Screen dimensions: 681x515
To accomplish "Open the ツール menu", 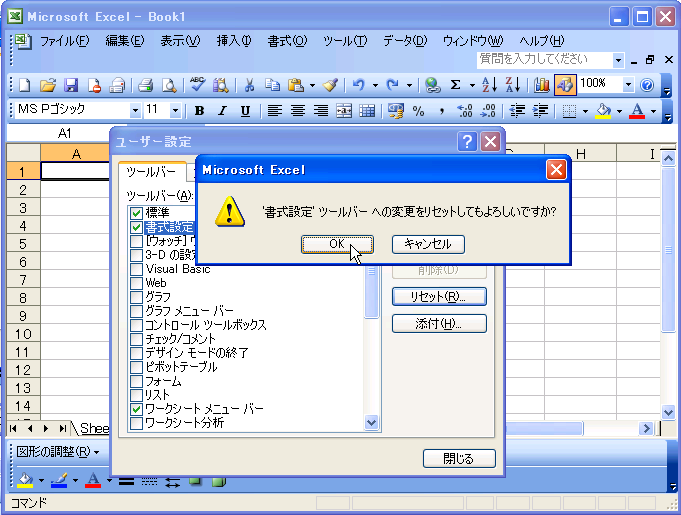I will coord(345,41).
